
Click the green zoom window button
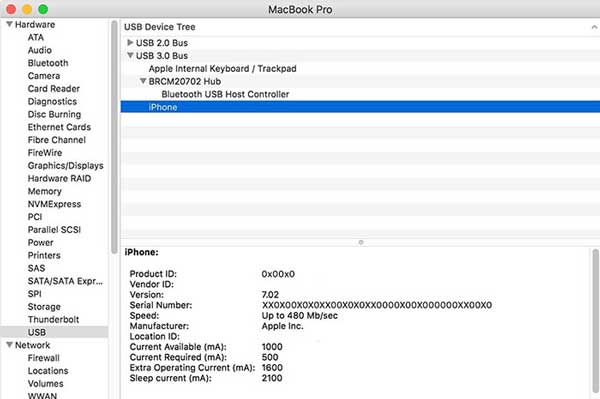43,9
